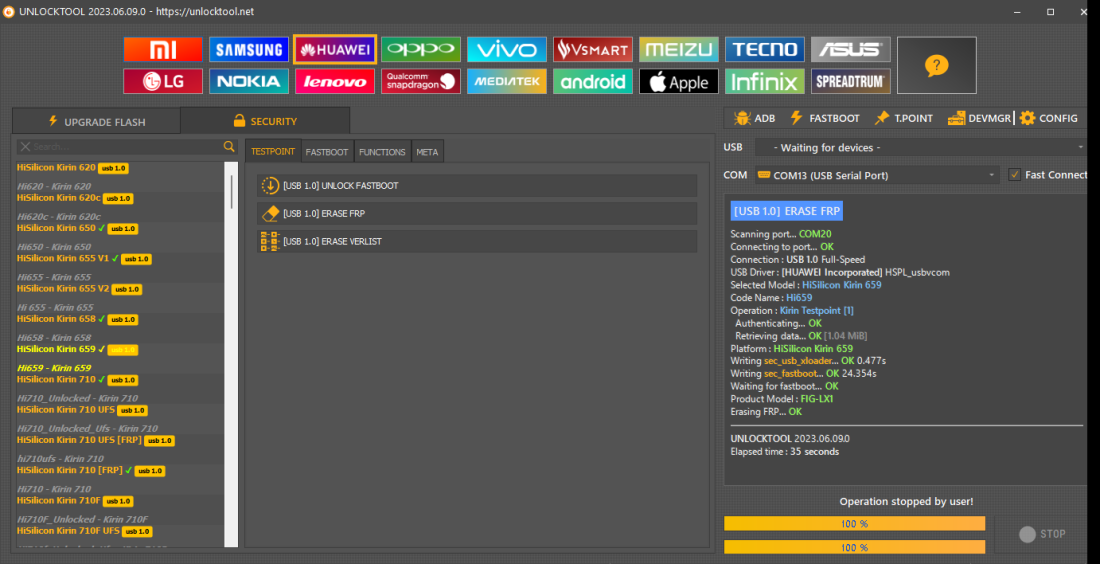Pick the Tecno brand logo

765,49
